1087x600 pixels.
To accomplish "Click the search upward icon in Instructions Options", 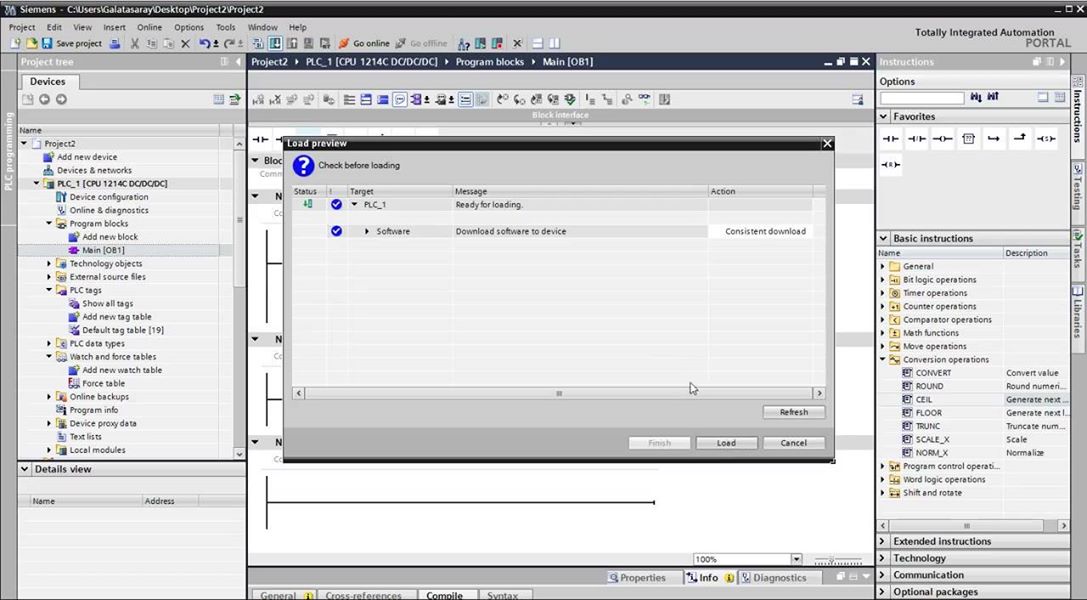I will (993, 98).
